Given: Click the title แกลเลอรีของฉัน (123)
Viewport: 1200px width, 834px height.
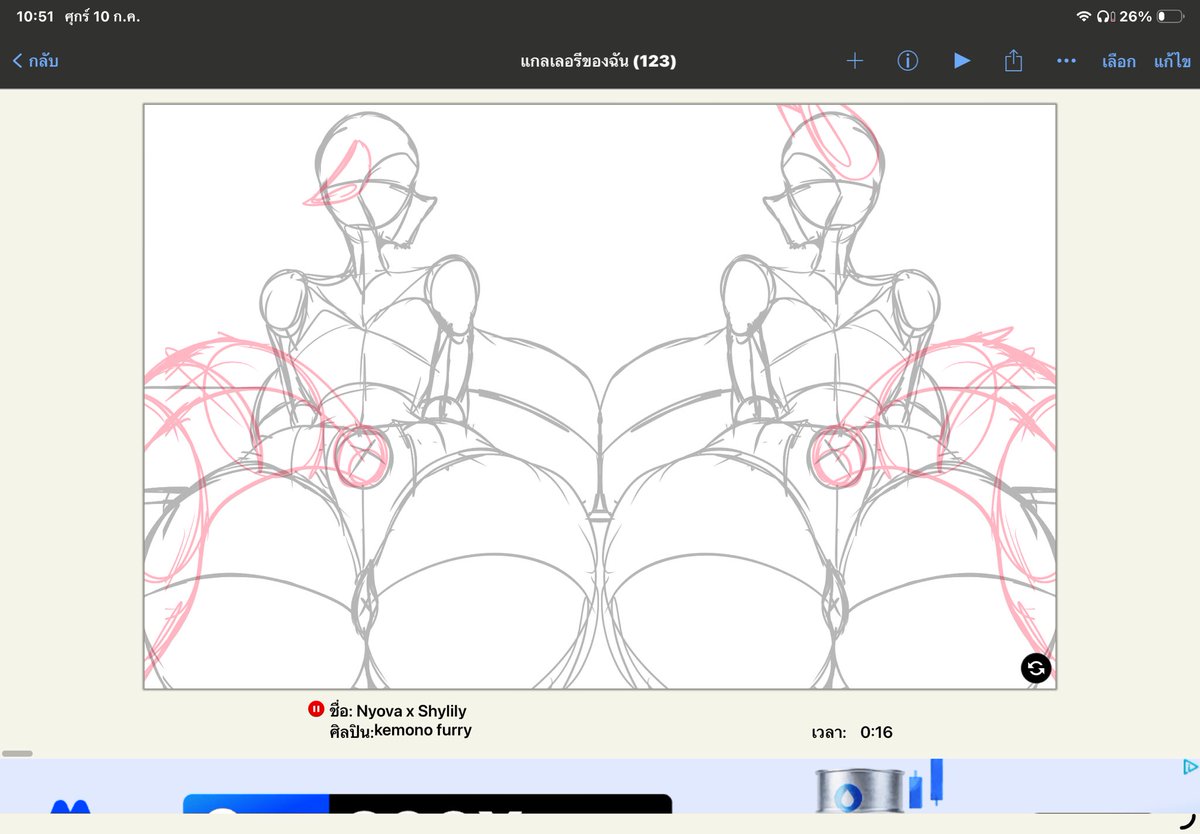Looking at the screenshot, I should pos(599,61).
